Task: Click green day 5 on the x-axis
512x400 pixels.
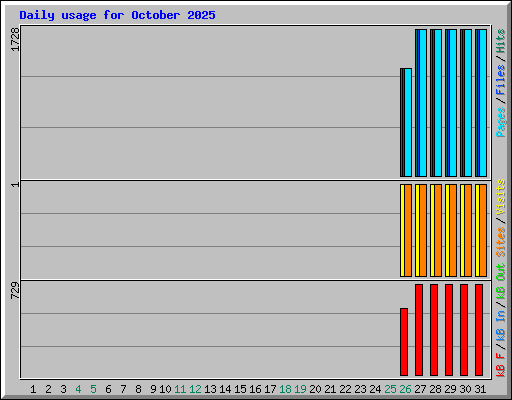Action: coord(93,389)
